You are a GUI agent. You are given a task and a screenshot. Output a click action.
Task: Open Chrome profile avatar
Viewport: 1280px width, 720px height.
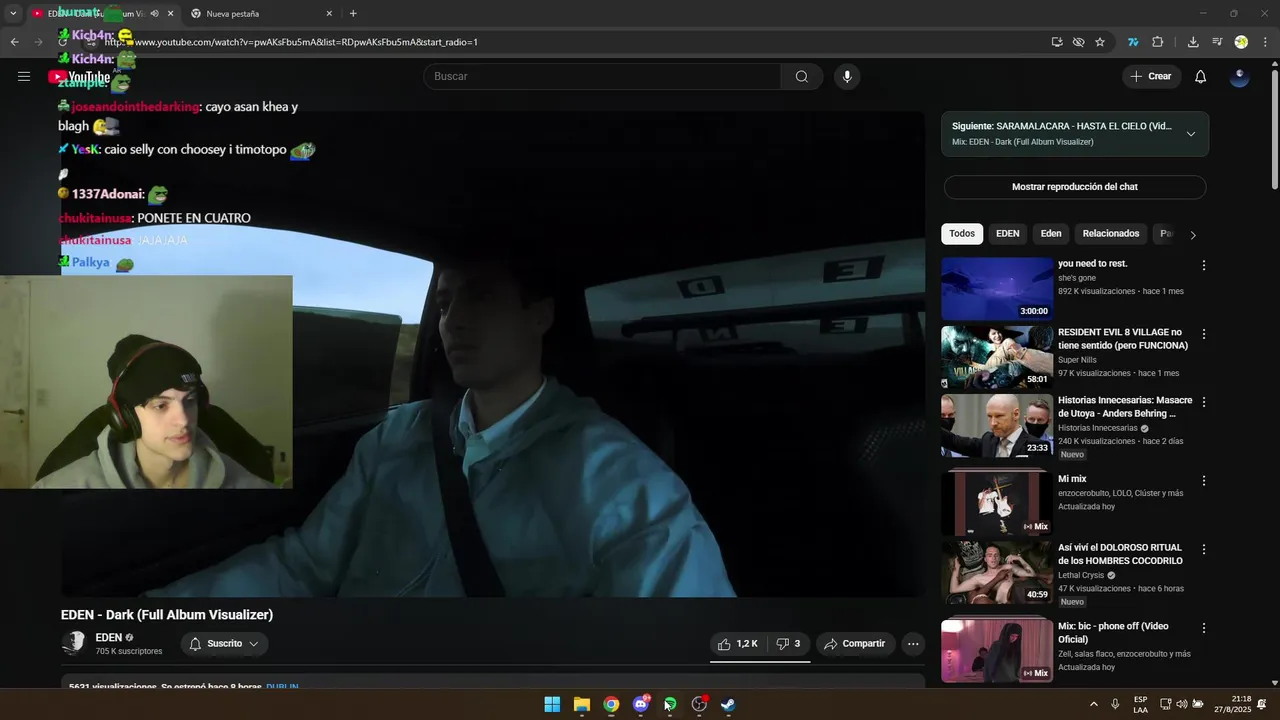click(1241, 42)
